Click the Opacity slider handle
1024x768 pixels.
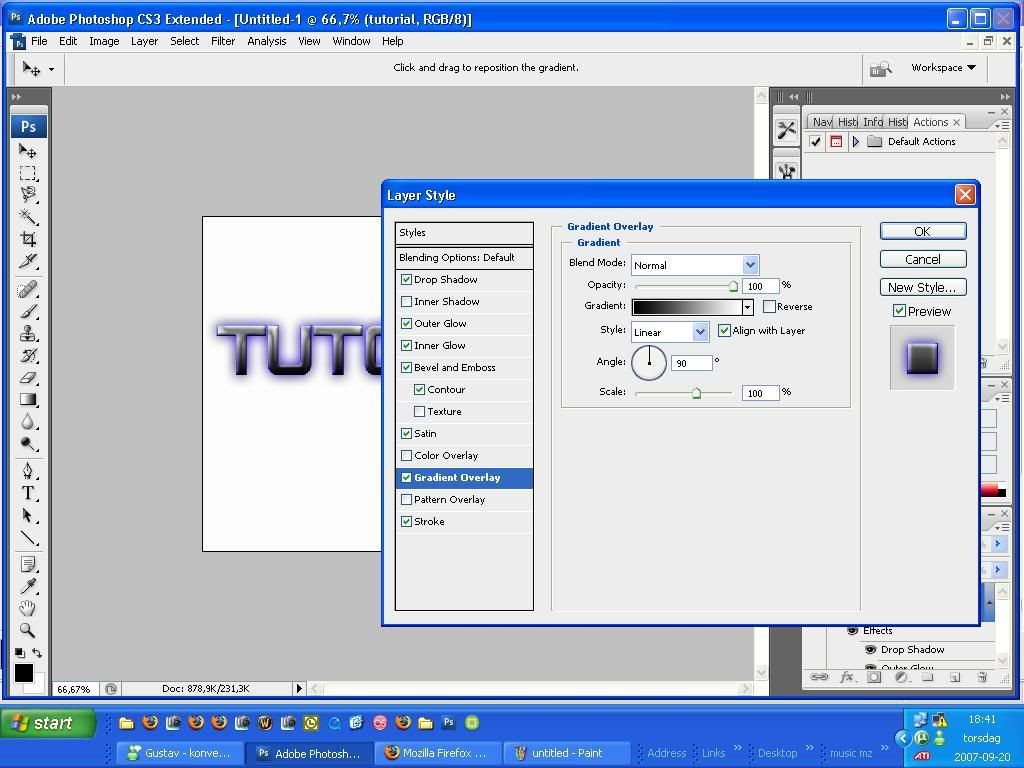(x=733, y=286)
